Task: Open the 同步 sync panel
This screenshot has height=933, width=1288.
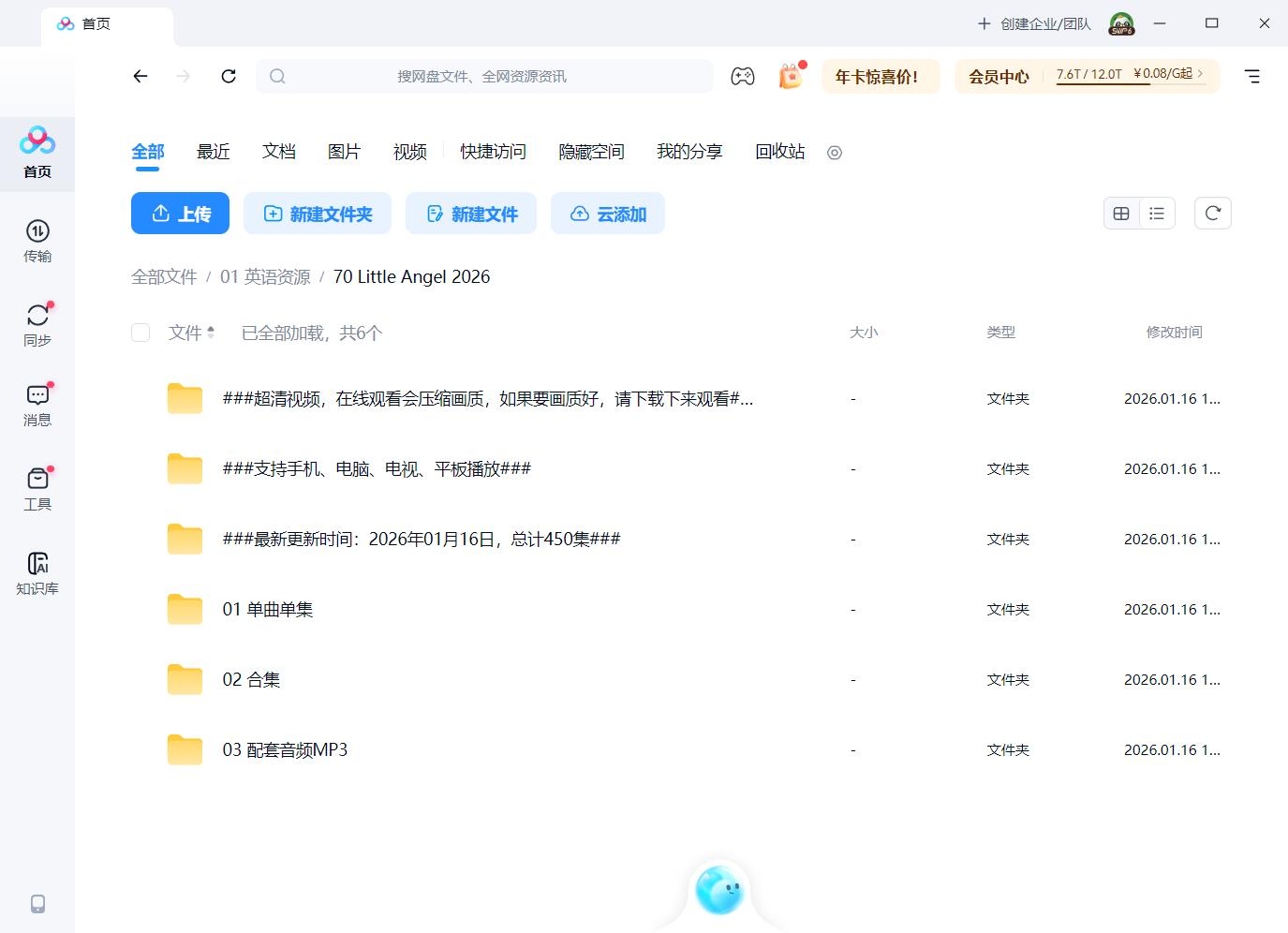Action: click(37, 323)
